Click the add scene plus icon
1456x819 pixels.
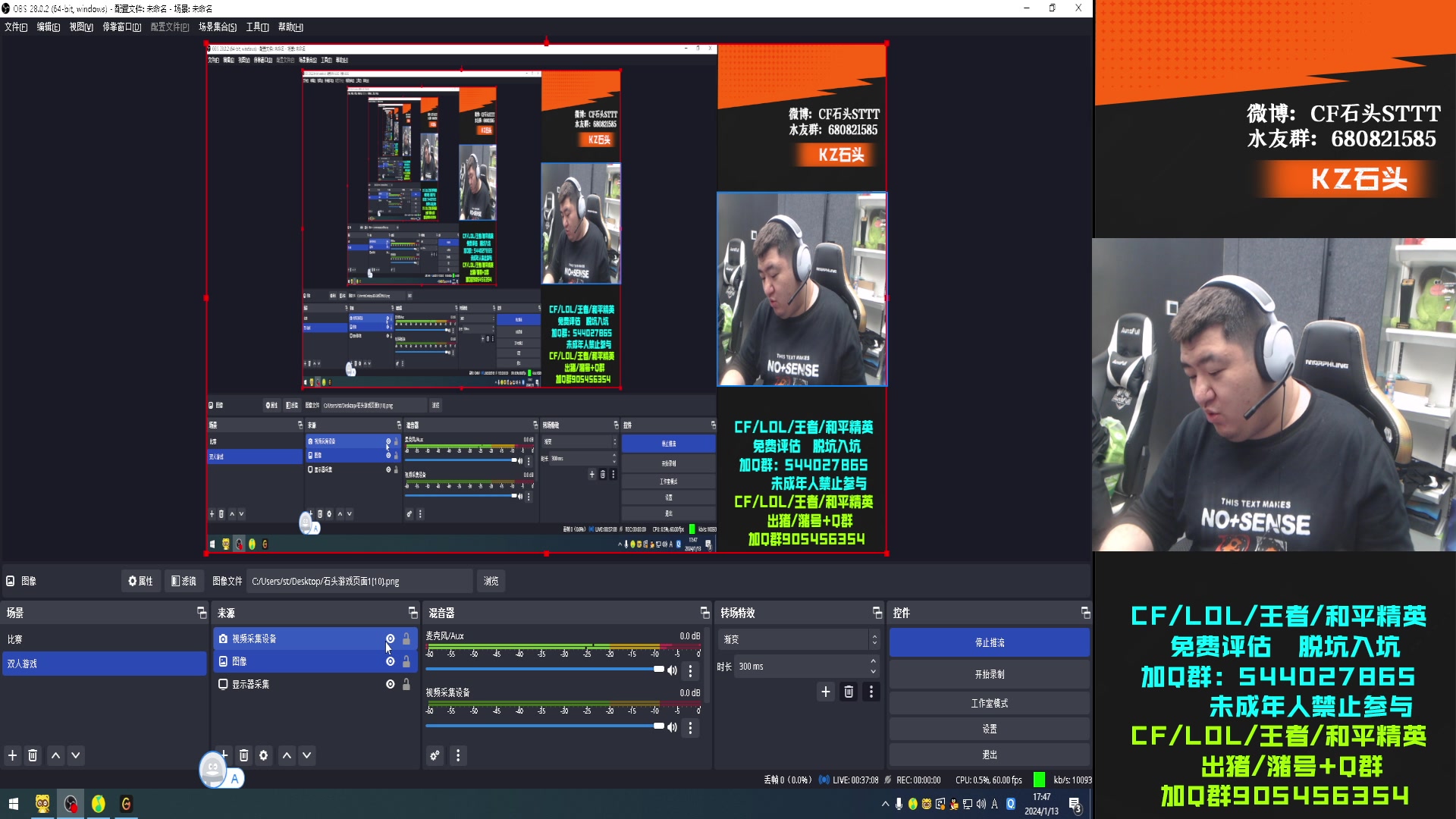(12, 755)
